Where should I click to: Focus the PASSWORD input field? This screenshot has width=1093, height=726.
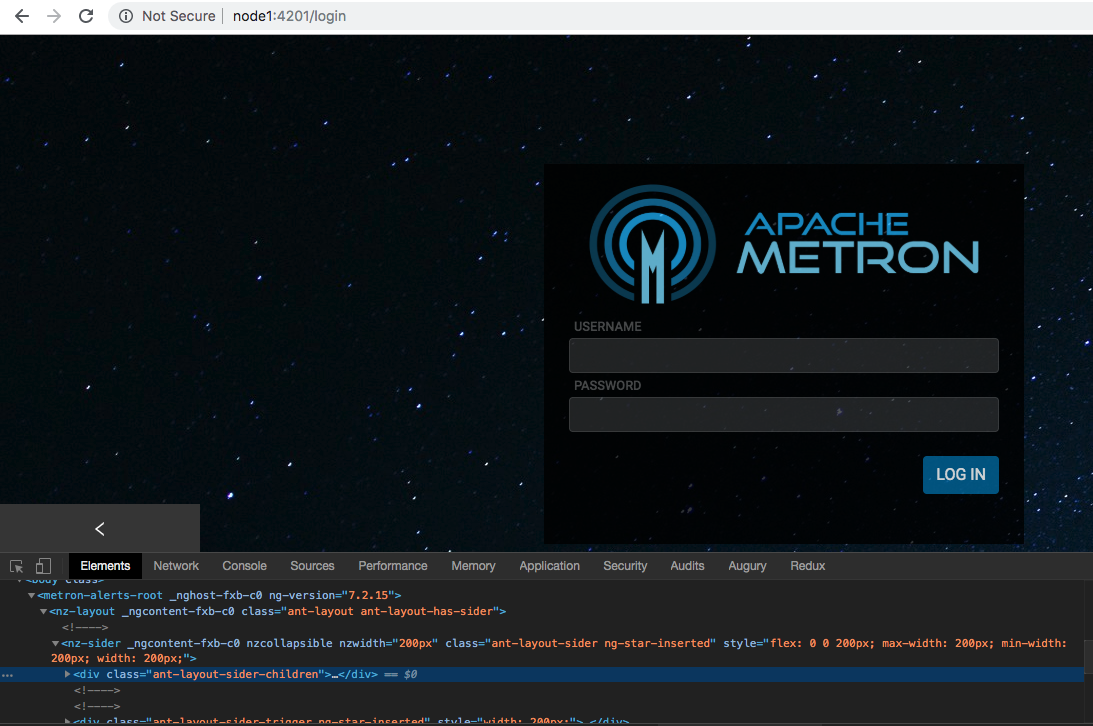click(x=784, y=415)
